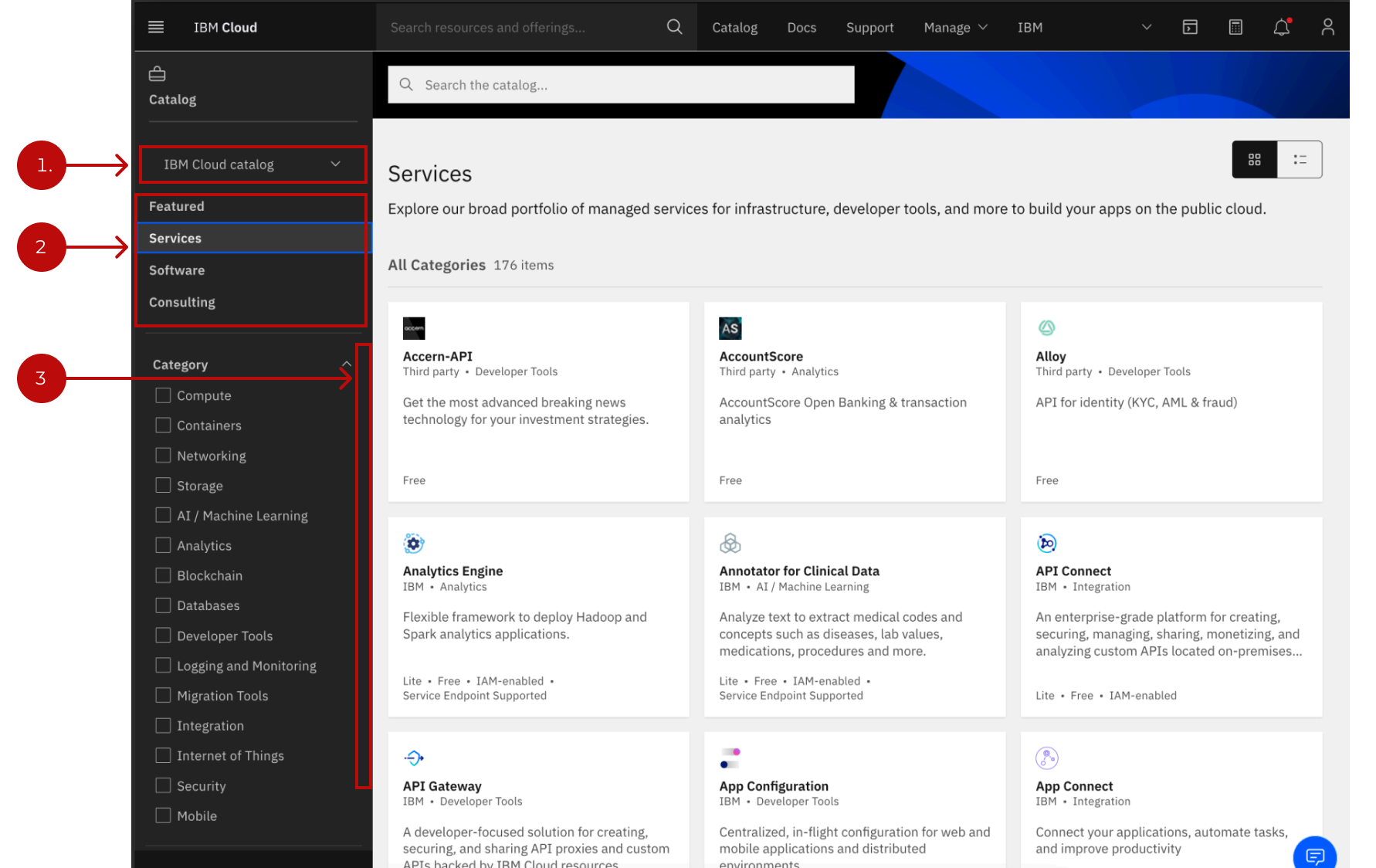Screen dimensions: 1376x868
Task: Check the Blockchain category filter
Action: [163, 575]
